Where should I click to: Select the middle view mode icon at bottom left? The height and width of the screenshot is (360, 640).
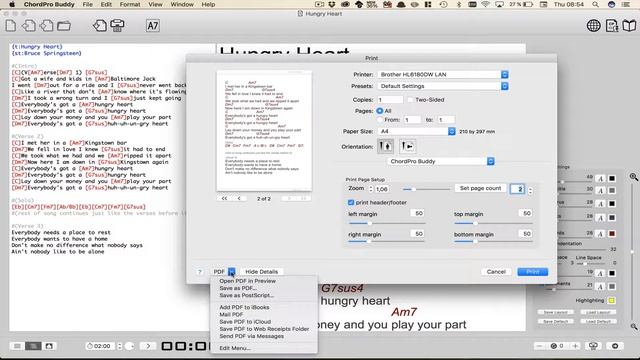(33, 346)
